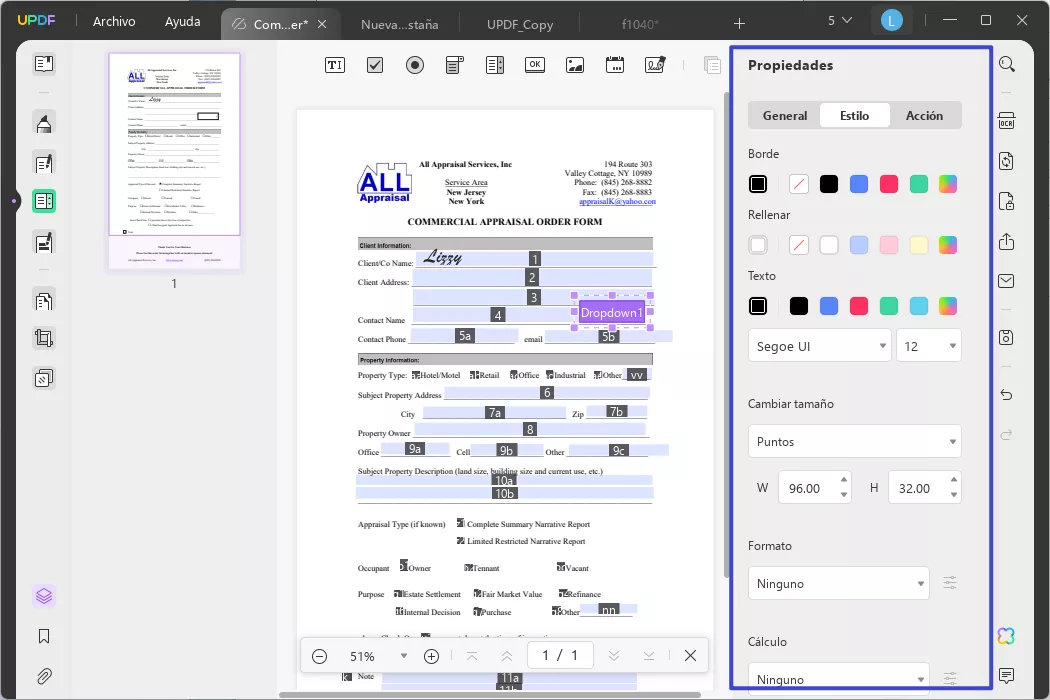Viewport: 1050px width, 700px height.
Task: Select the Date Field form tool
Action: (x=615, y=65)
